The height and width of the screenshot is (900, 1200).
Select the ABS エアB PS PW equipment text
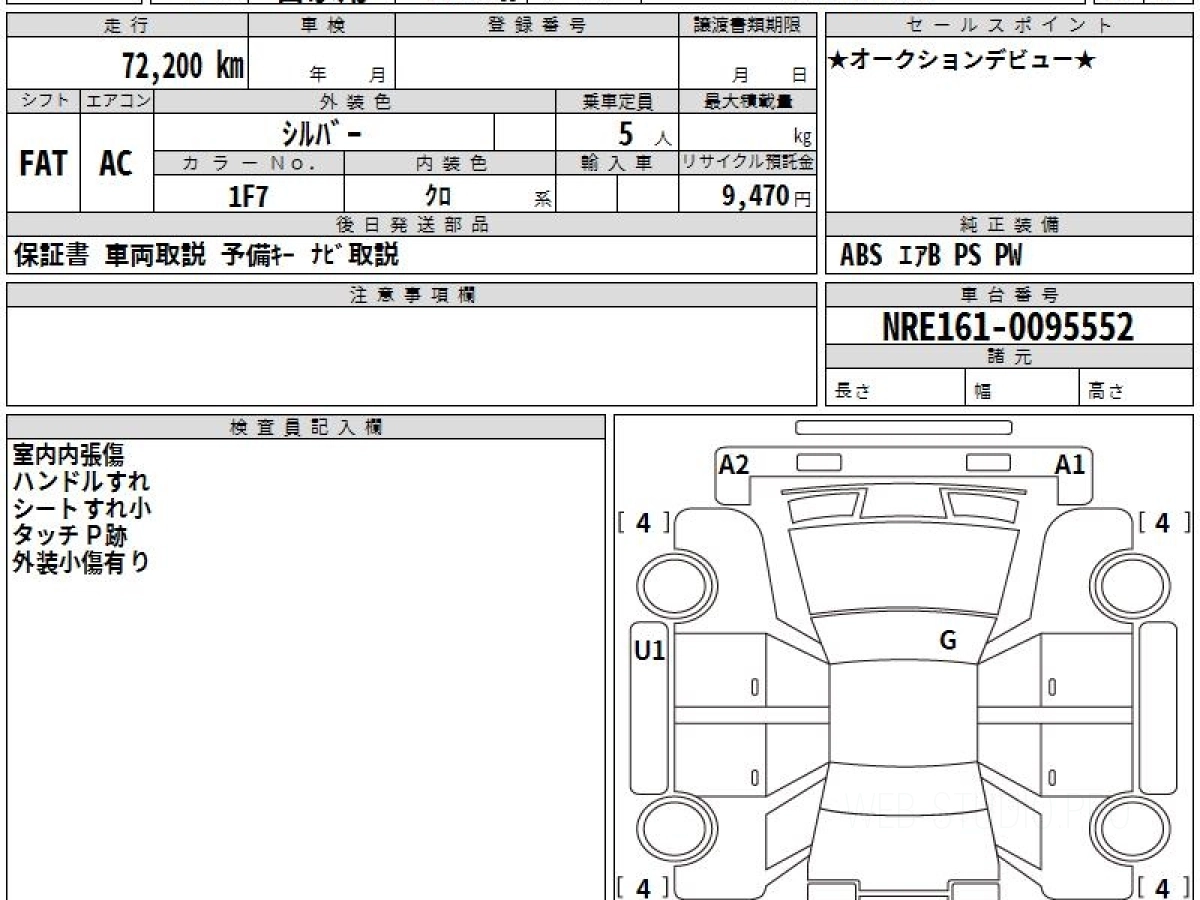[x=931, y=256]
